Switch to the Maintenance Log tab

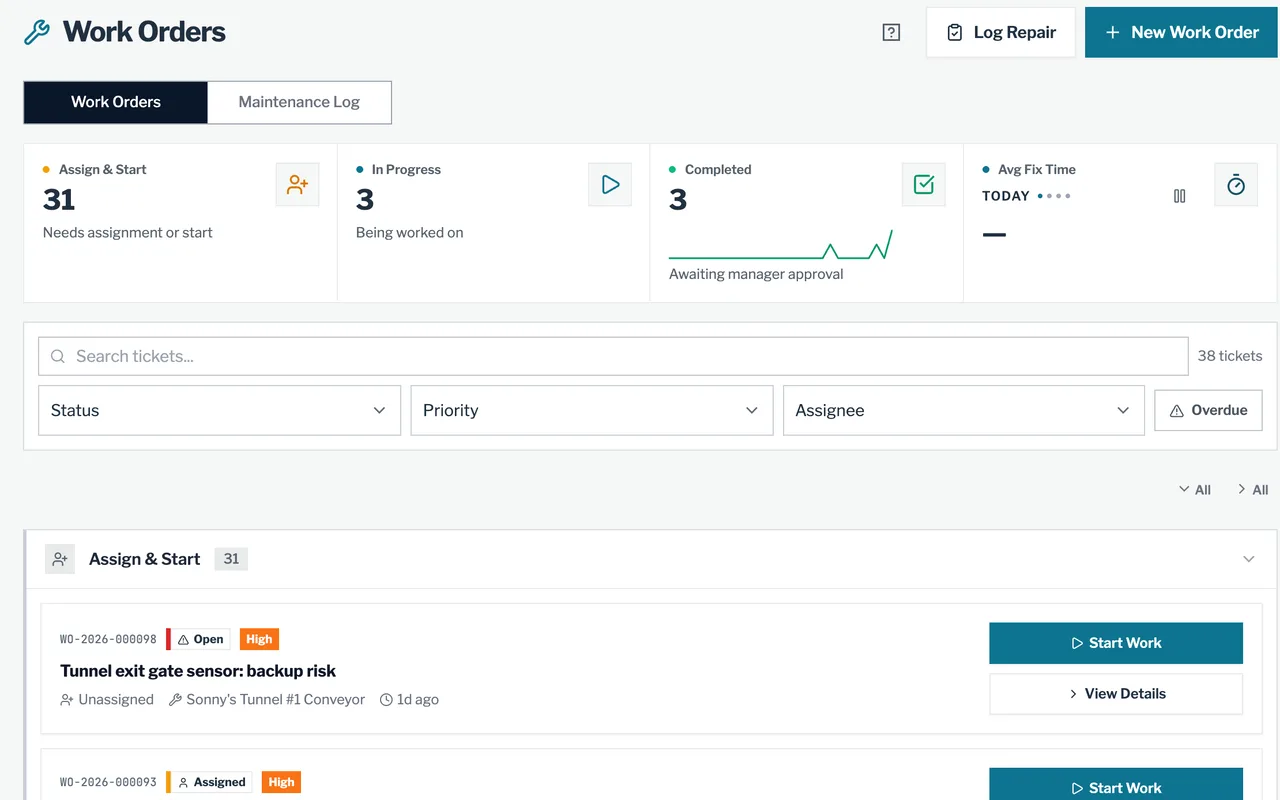299,102
